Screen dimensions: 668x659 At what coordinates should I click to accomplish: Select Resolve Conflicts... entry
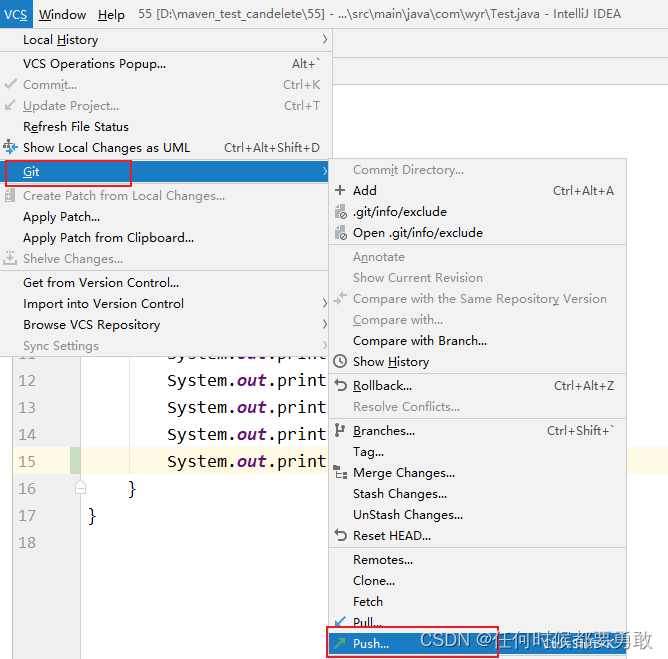pyautogui.click(x=478, y=406)
